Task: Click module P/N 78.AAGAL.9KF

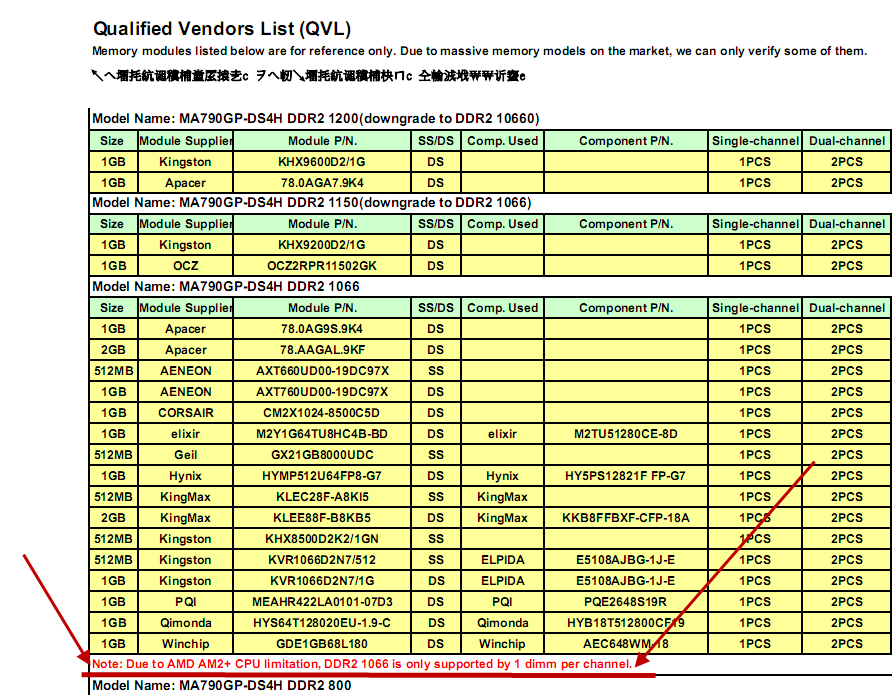Action: click(x=322, y=350)
